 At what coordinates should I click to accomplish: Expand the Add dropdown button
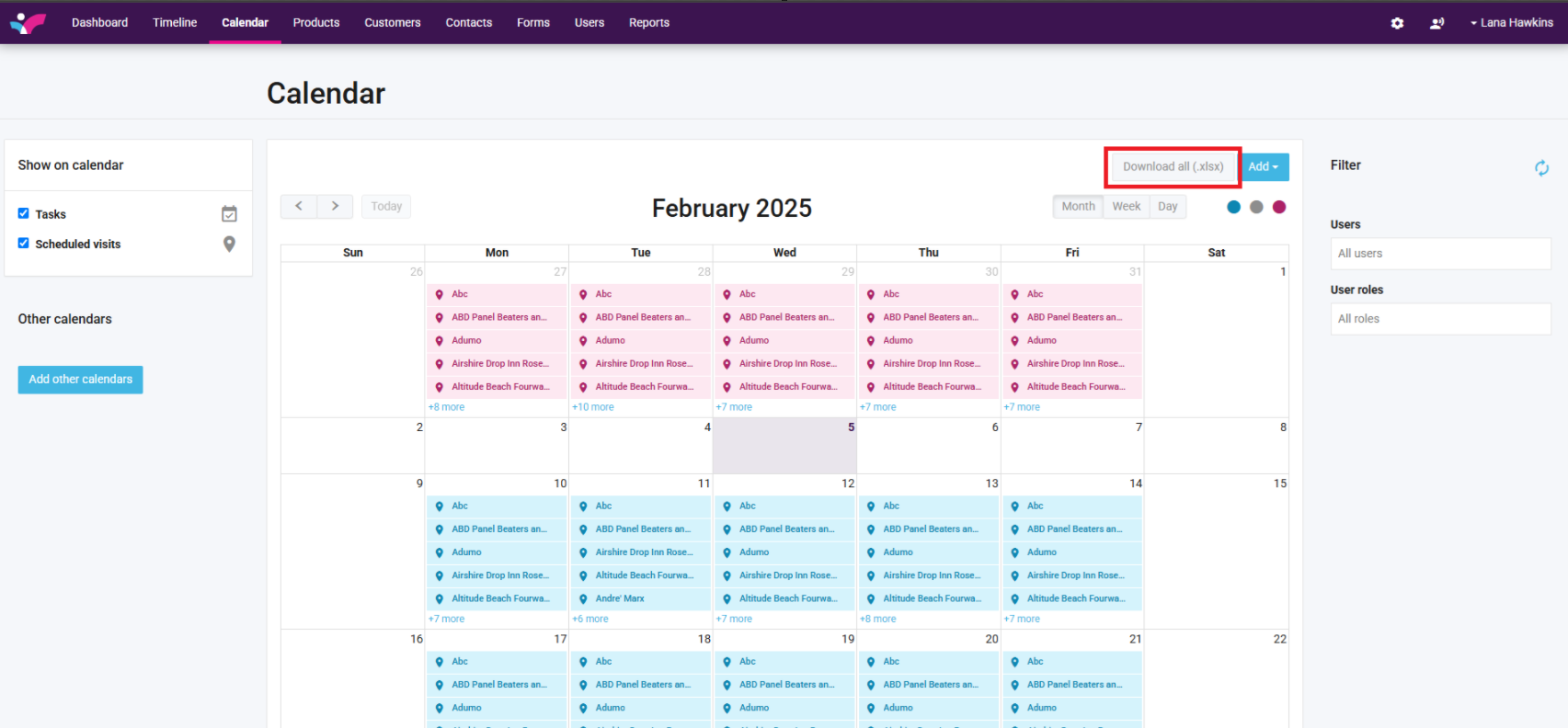pos(1265,167)
